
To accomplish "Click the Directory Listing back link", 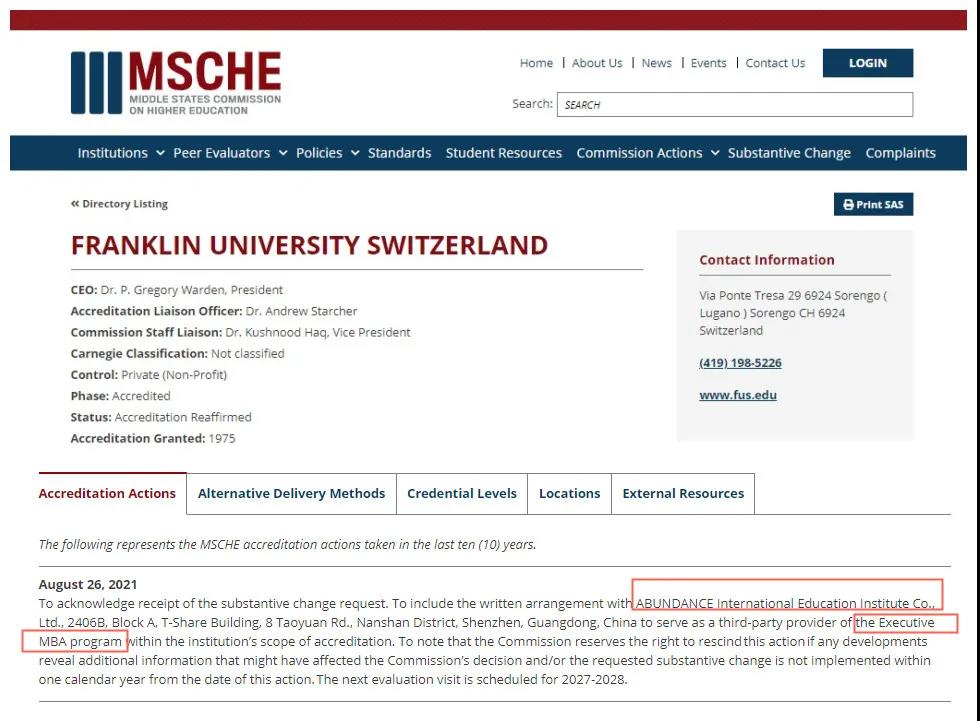I will [x=119, y=204].
